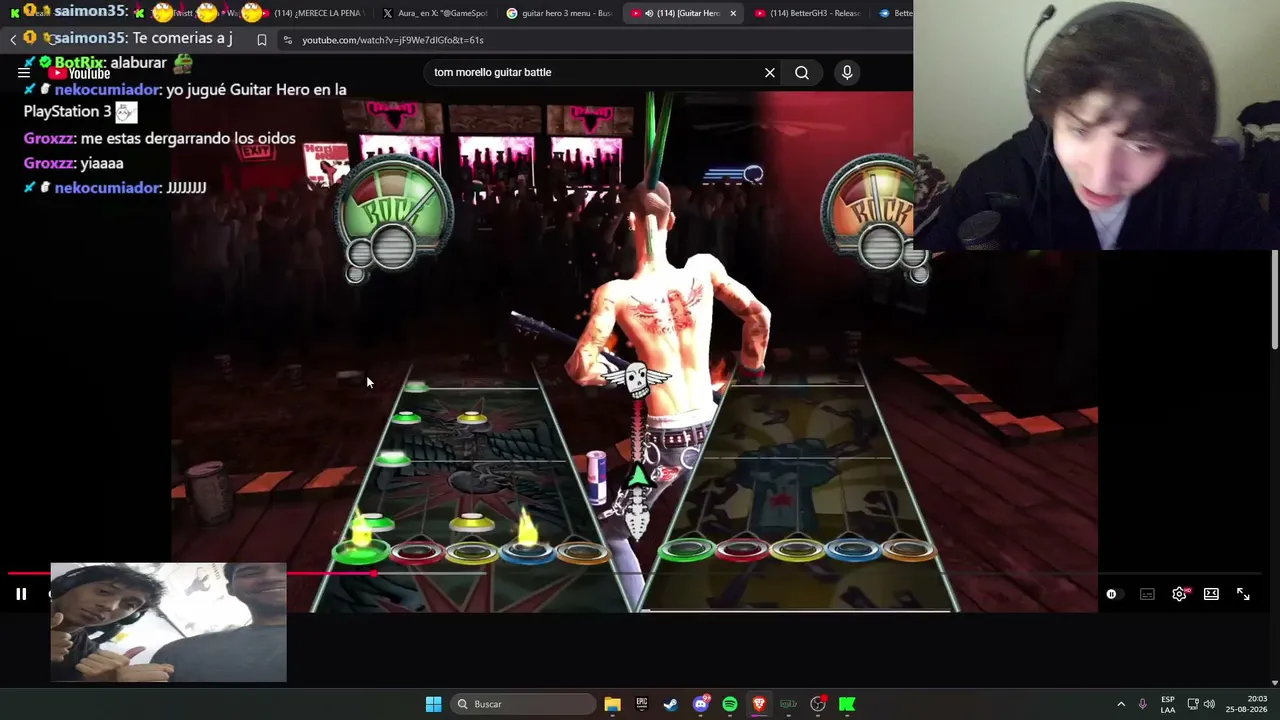Click the two-people image overlay

[x=168, y=622]
